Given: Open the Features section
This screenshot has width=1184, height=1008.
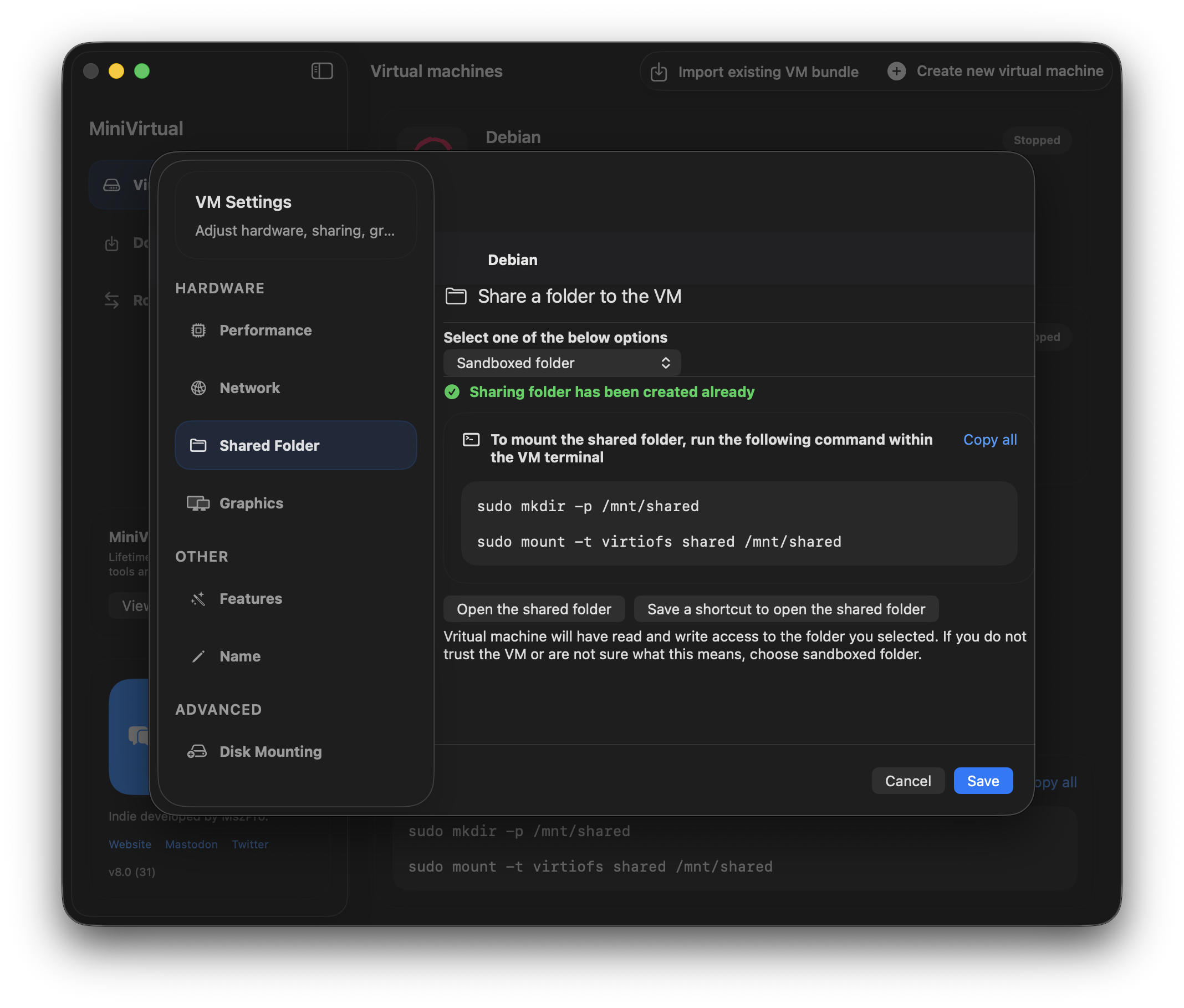Looking at the screenshot, I should tap(295, 598).
